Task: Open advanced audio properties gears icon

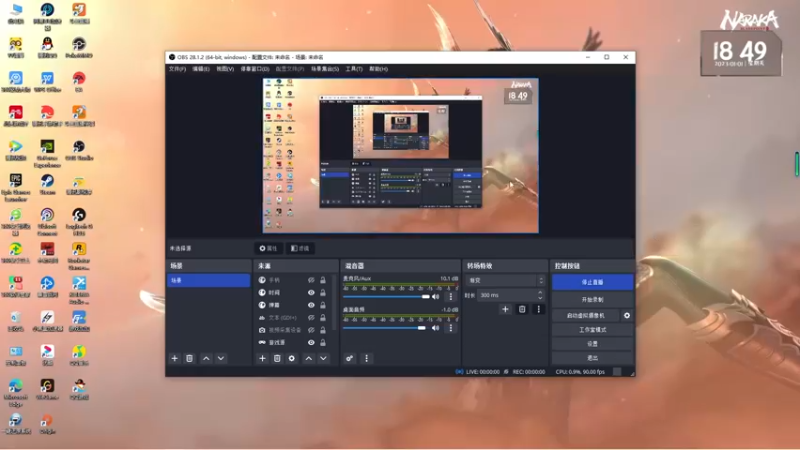Action: [349, 358]
